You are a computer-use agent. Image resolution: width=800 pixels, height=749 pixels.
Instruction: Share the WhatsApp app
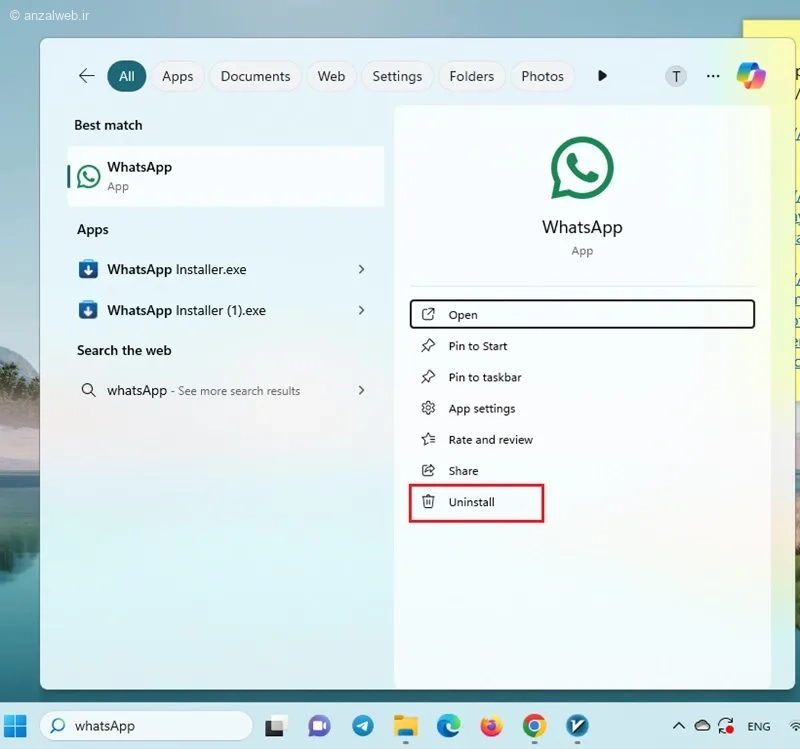(x=582, y=470)
